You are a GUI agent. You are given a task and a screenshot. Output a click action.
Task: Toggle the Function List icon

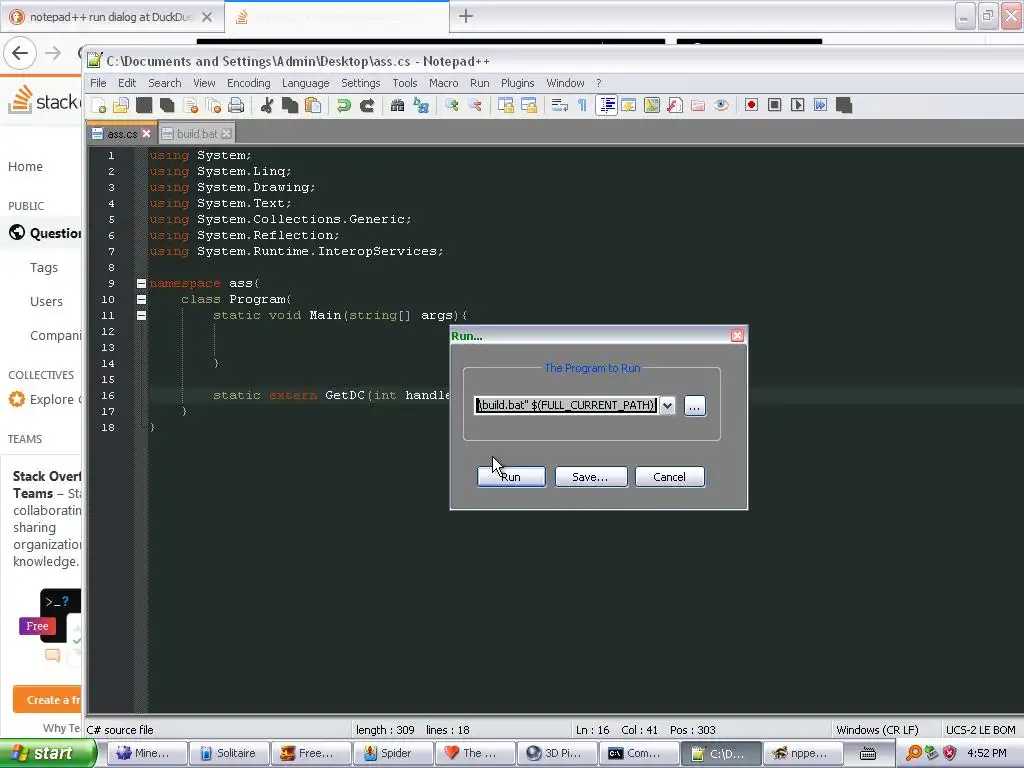[x=675, y=105]
